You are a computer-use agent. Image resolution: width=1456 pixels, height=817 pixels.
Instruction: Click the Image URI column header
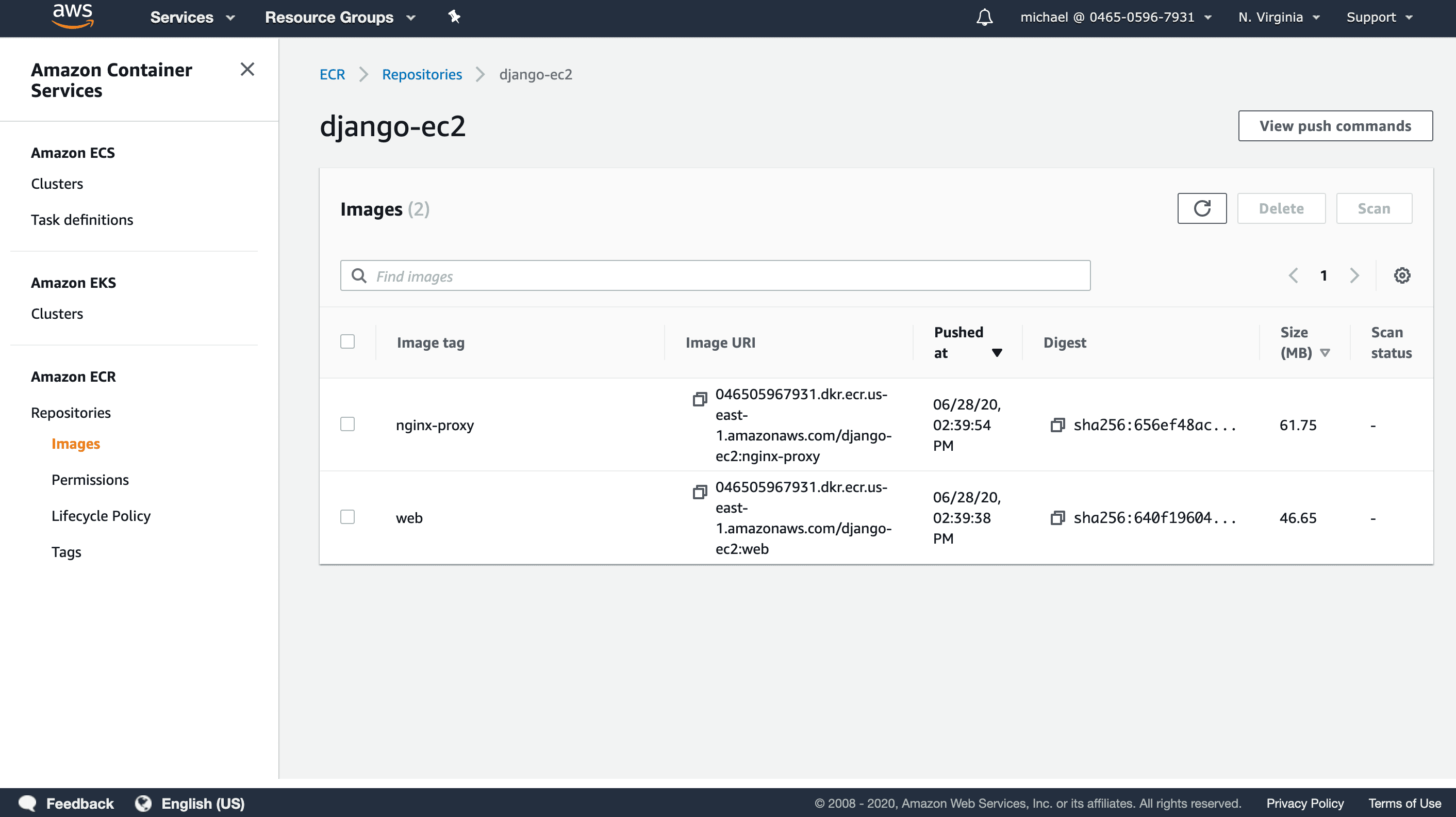pos(720,342)
